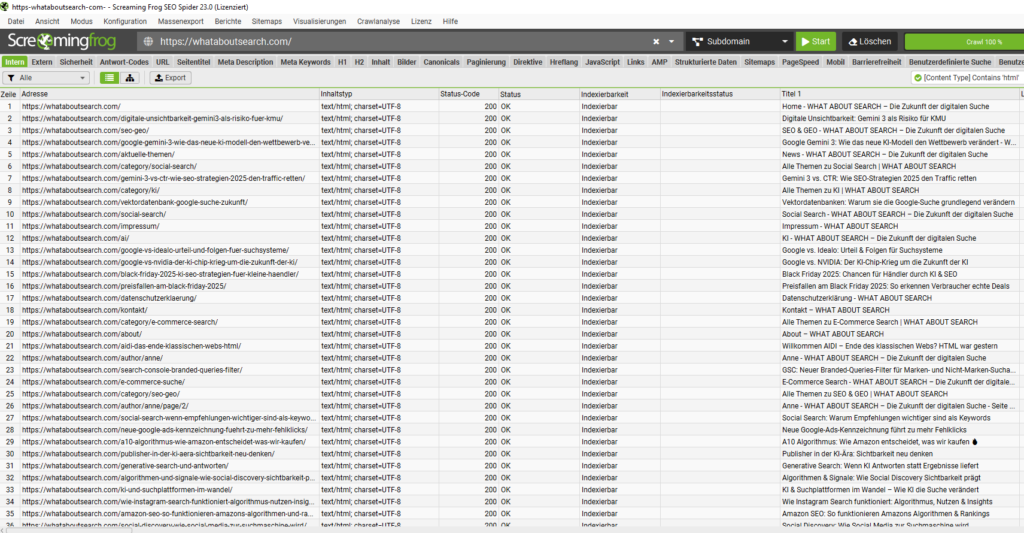
Task: Open the Sitemaps menu in the menu bar
Action: (x=266, y=22)
